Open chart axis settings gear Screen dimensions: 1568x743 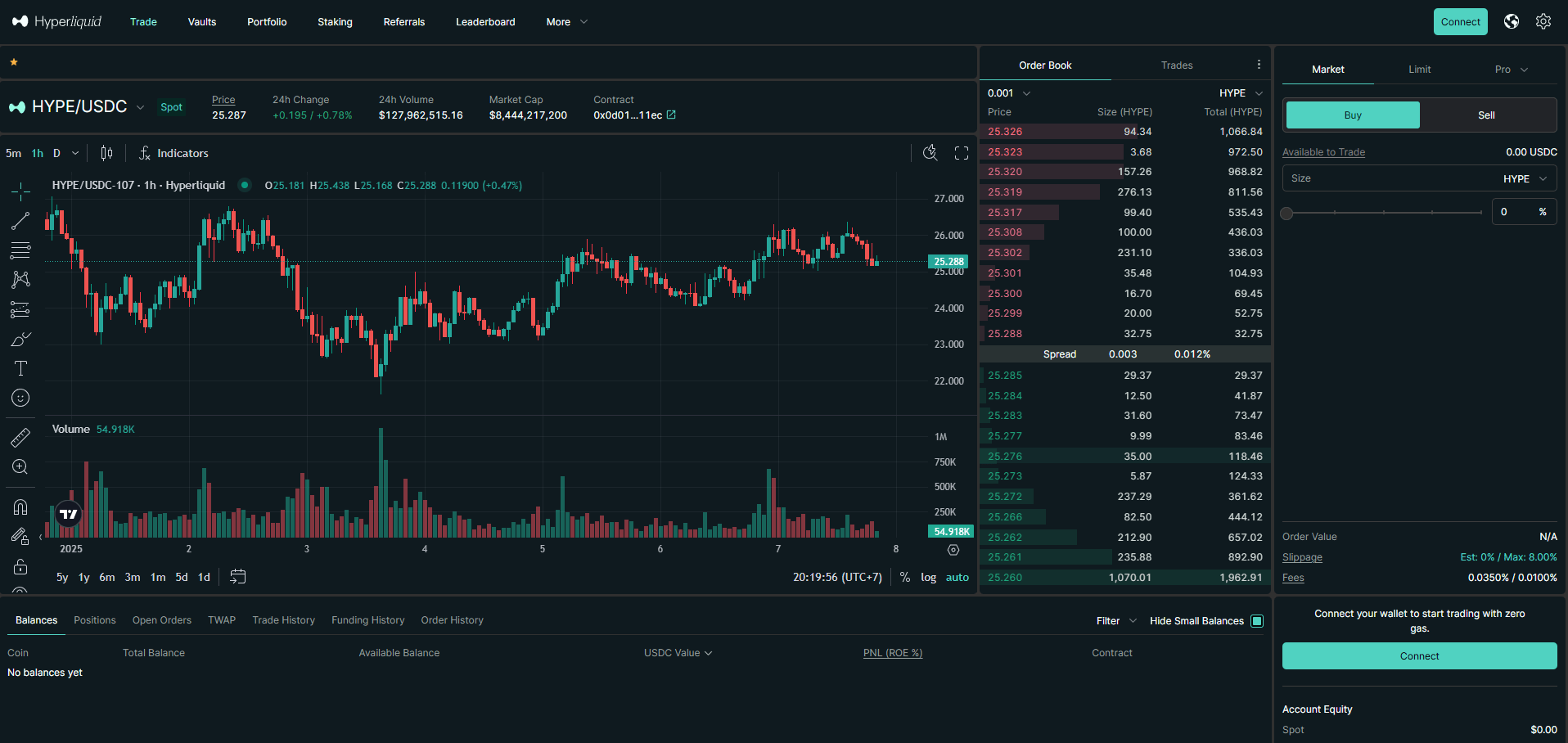953,550
